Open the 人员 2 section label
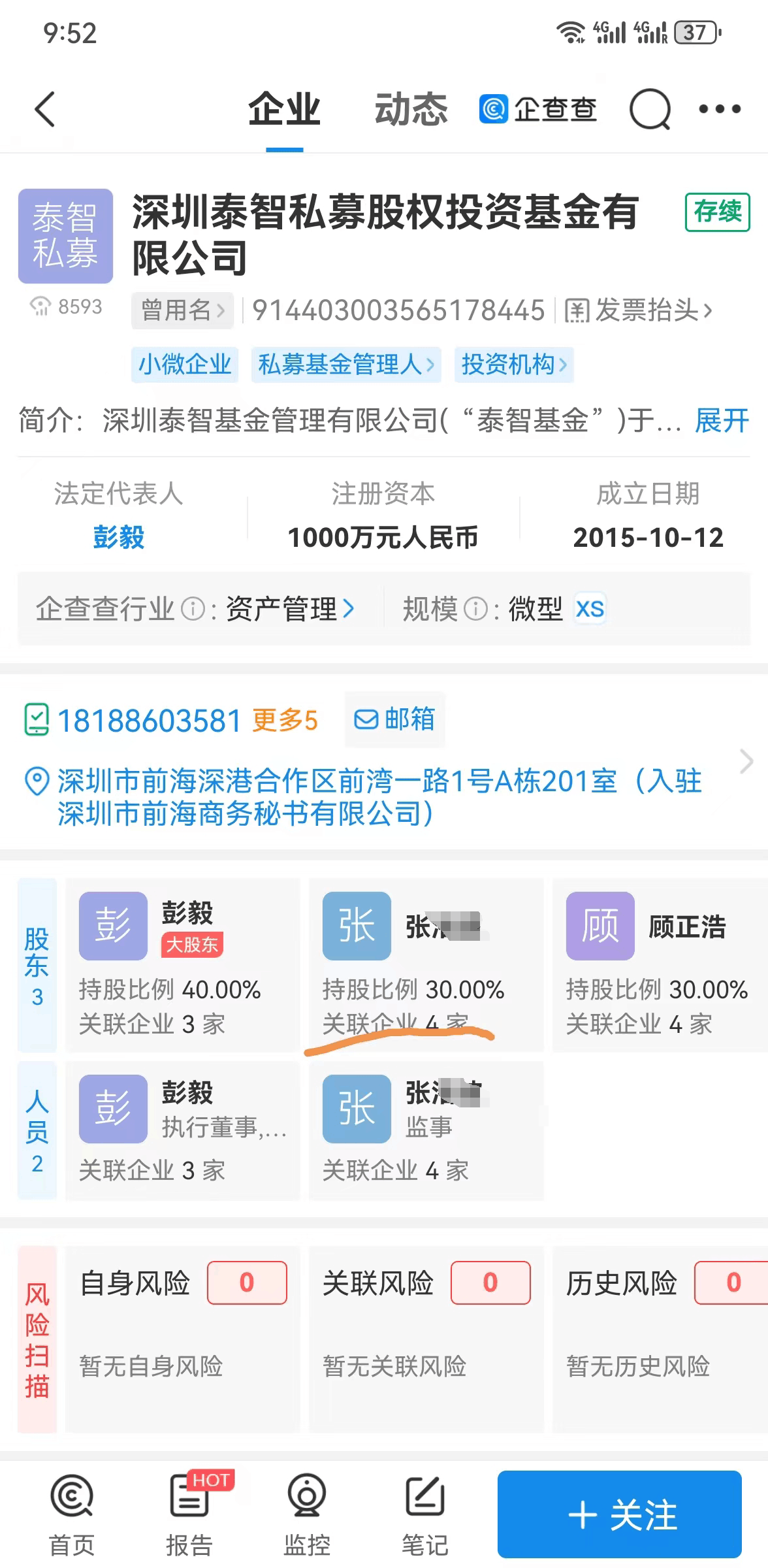This screenshot has height=1568, width=768. (37, 1131)
